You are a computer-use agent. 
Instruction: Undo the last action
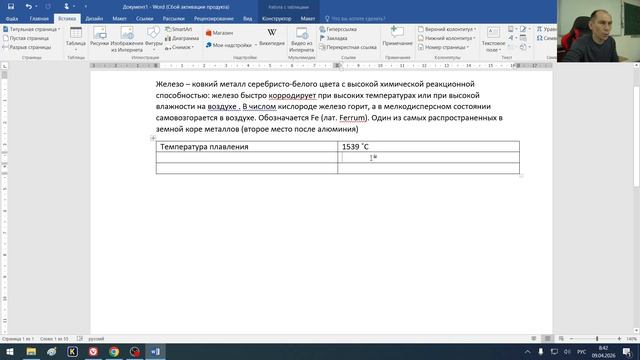click(x=28, y=7)
